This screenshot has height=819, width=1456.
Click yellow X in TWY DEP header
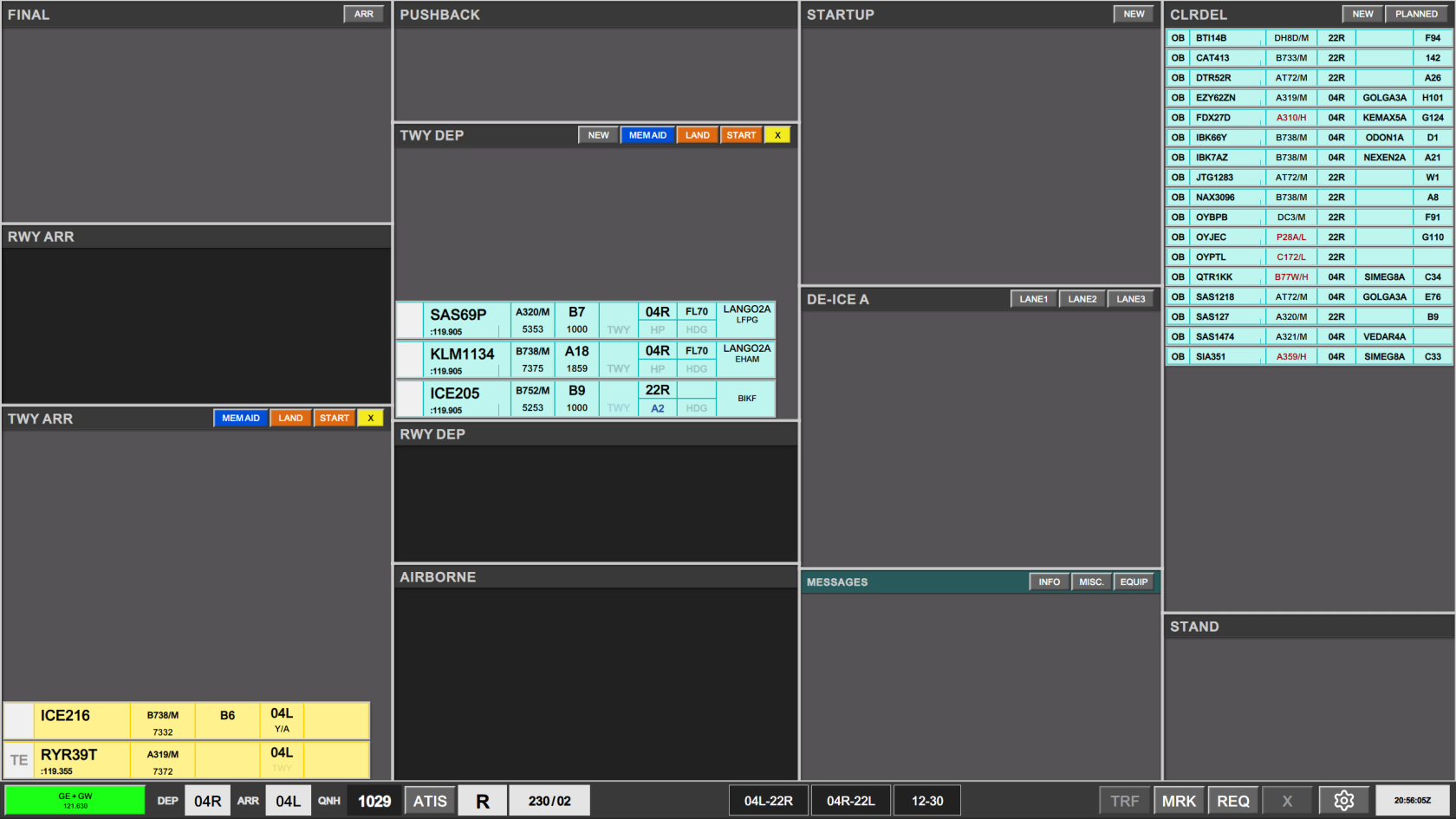click(777, 135)
